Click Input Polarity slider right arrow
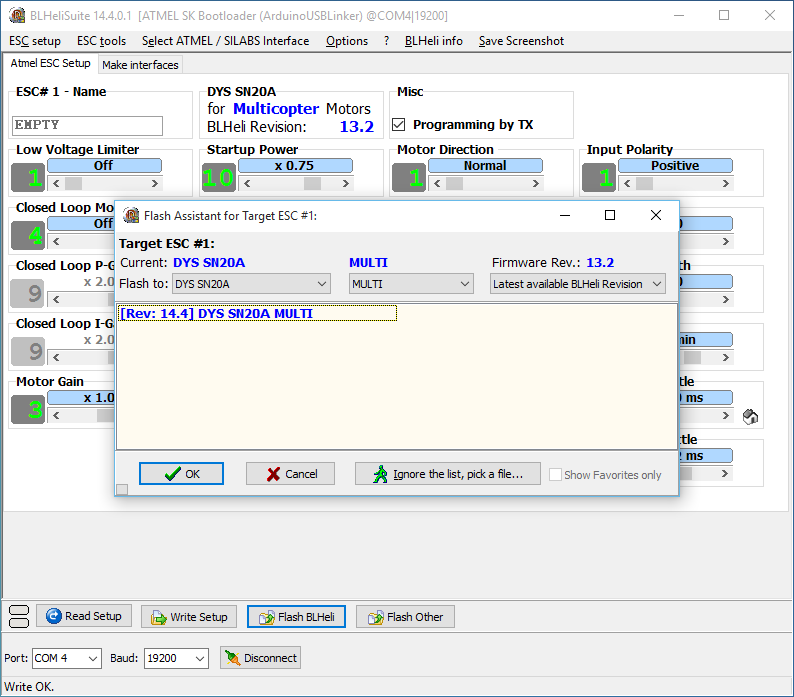The image size is (794, 697). 726,183
